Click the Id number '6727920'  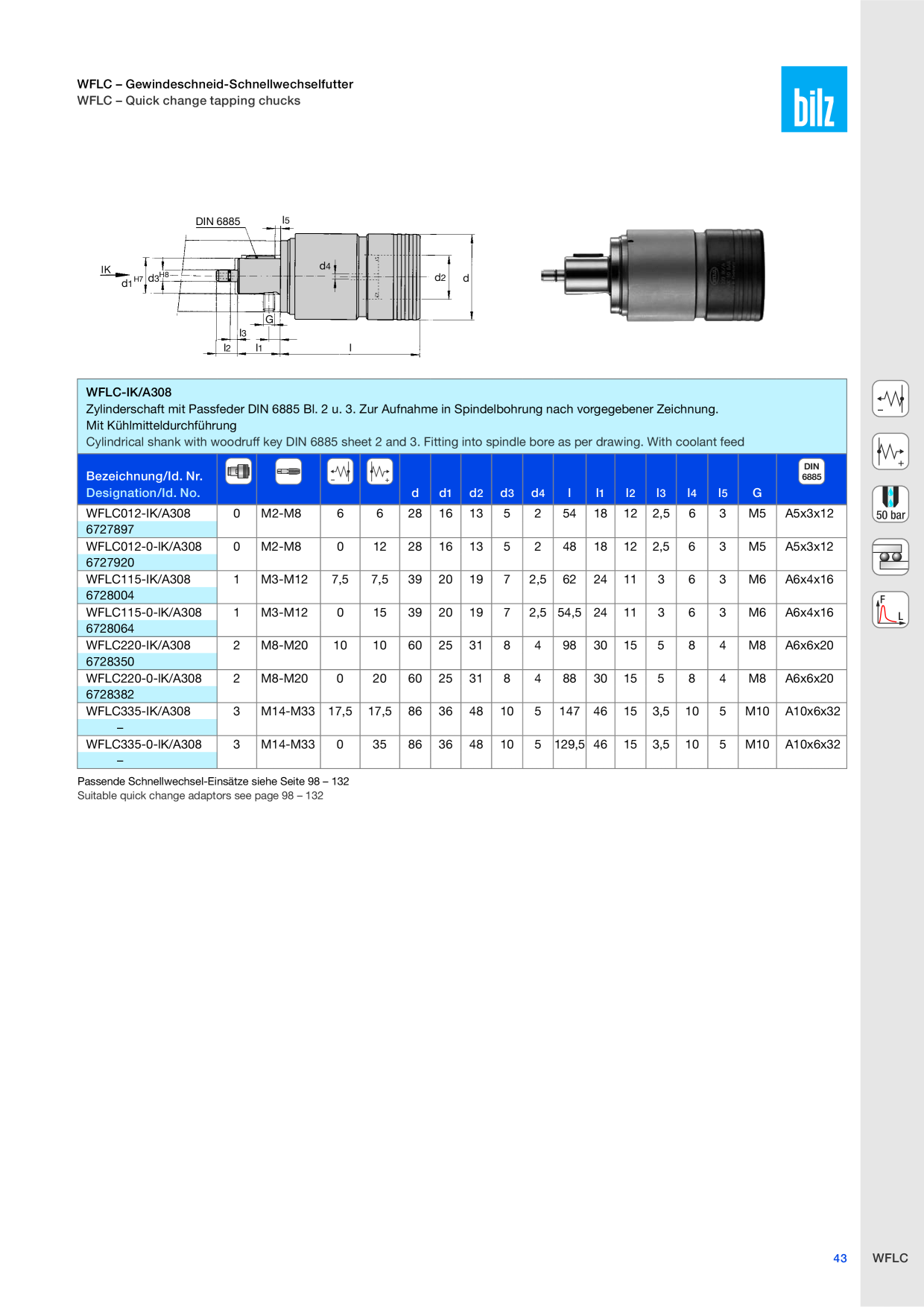pyautogui.click(x=110, y=563)
